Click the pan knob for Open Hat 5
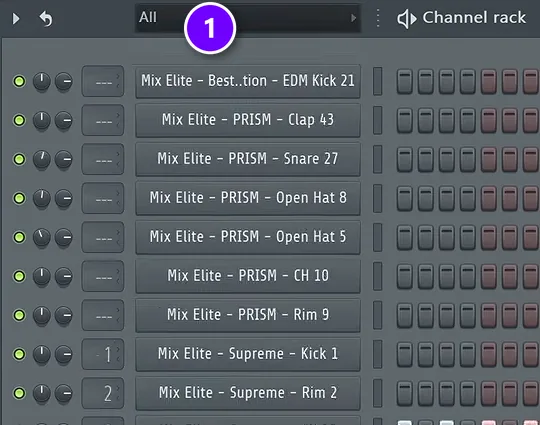 tap(42, 237)
